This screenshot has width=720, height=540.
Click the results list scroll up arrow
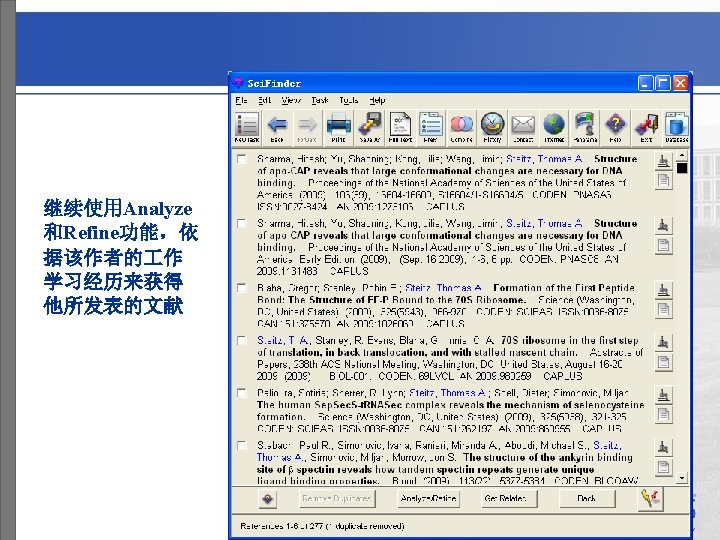[x=682, y=156]
